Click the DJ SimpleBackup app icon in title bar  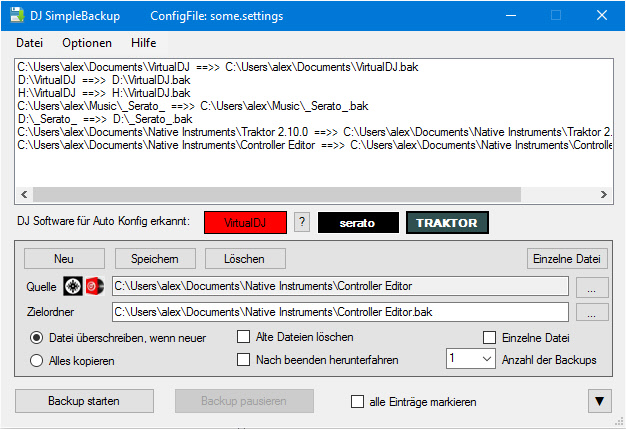point(17,15)
